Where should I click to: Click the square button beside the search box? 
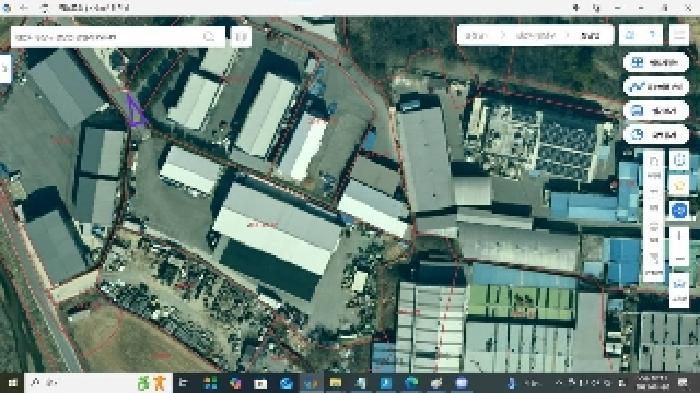tap(241, 37)
